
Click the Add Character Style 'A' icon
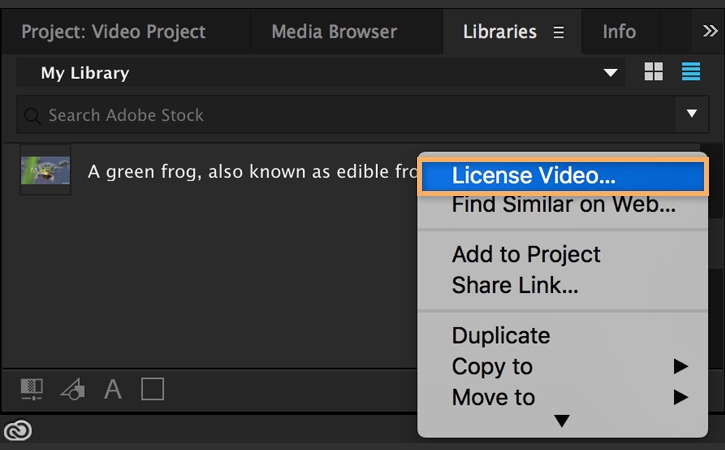(x=113, y=389)
